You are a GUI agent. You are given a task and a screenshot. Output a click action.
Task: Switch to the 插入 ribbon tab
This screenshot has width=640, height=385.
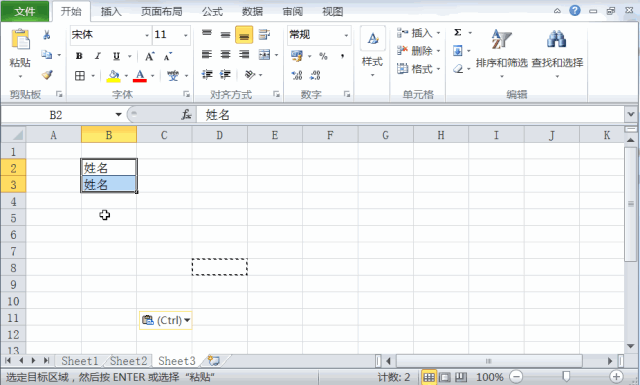pyautogui.click(x=111, y=11)
